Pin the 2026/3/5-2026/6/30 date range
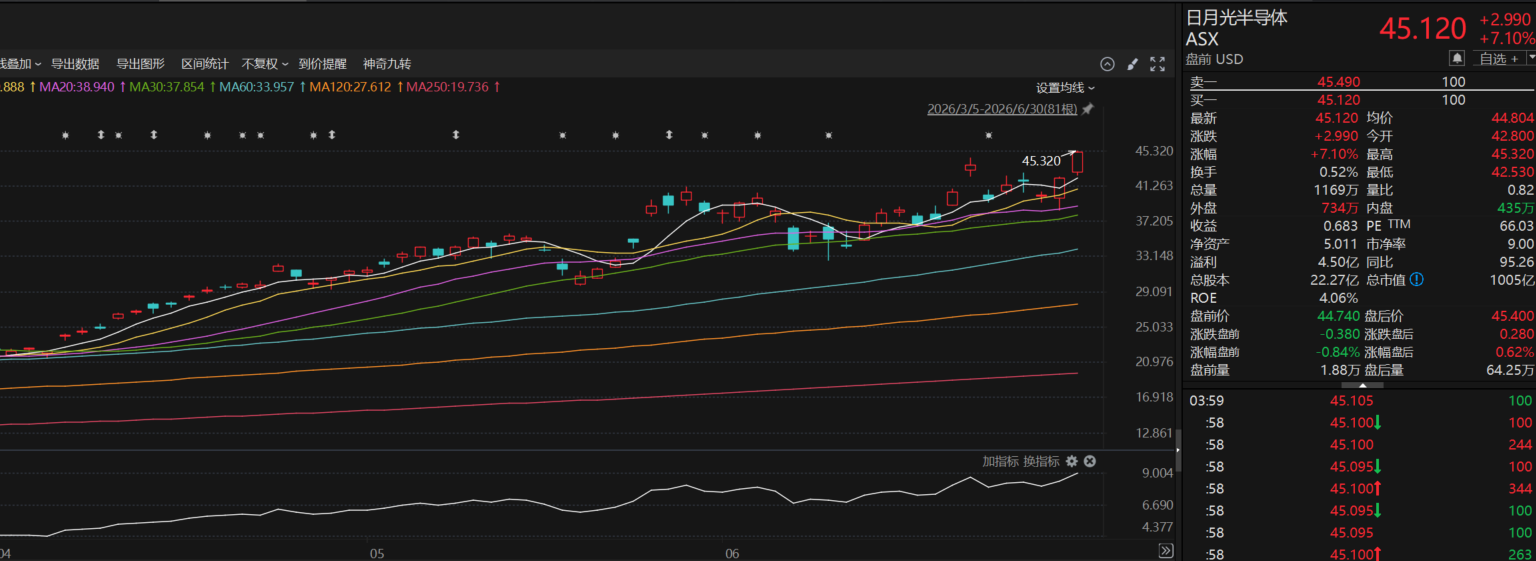This screenshot has height=561, width=1536. [x=1088, y=108]
